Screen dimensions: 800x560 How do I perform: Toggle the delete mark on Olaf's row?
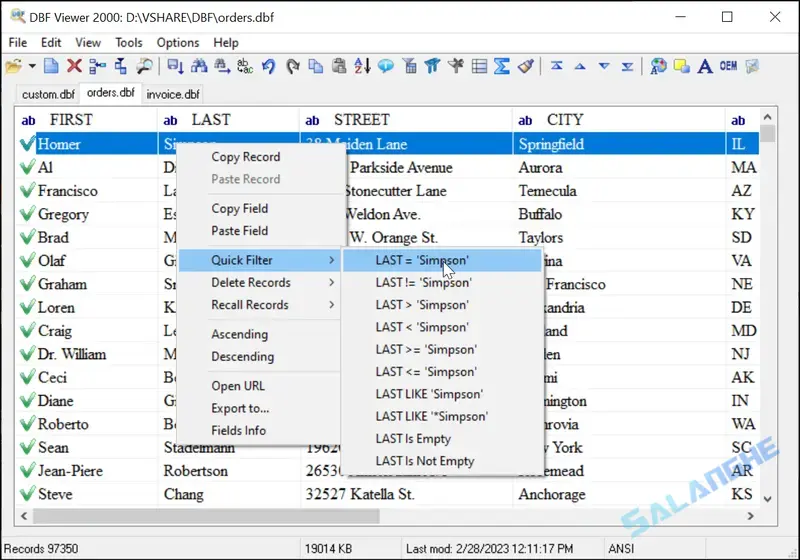(x=27, y=261)
